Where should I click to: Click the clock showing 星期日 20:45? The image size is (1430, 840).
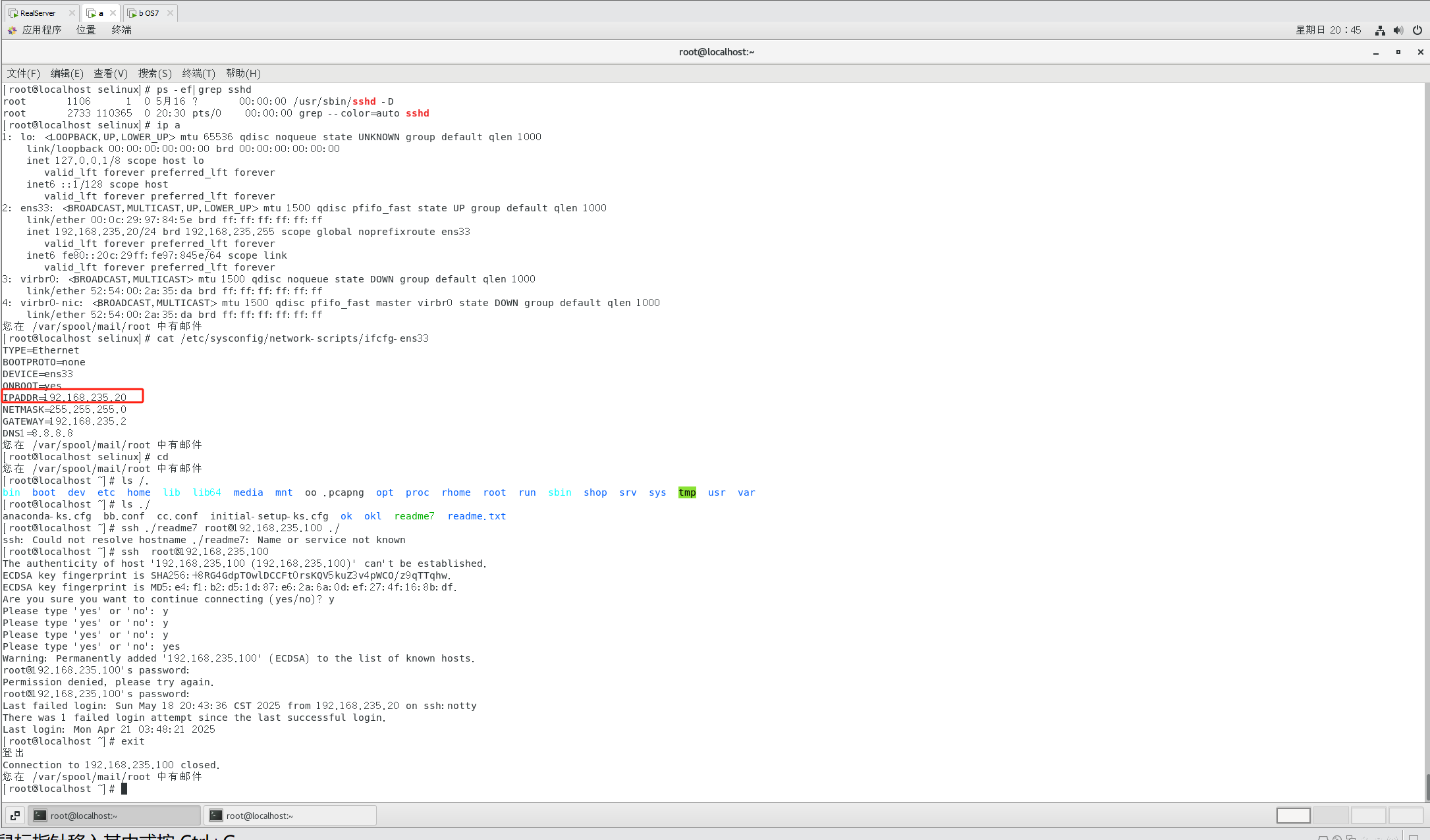[x=1328, y=30]
